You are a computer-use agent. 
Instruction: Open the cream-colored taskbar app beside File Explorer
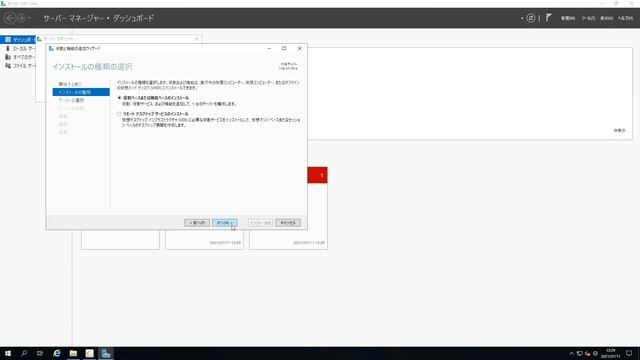point(89,353)
